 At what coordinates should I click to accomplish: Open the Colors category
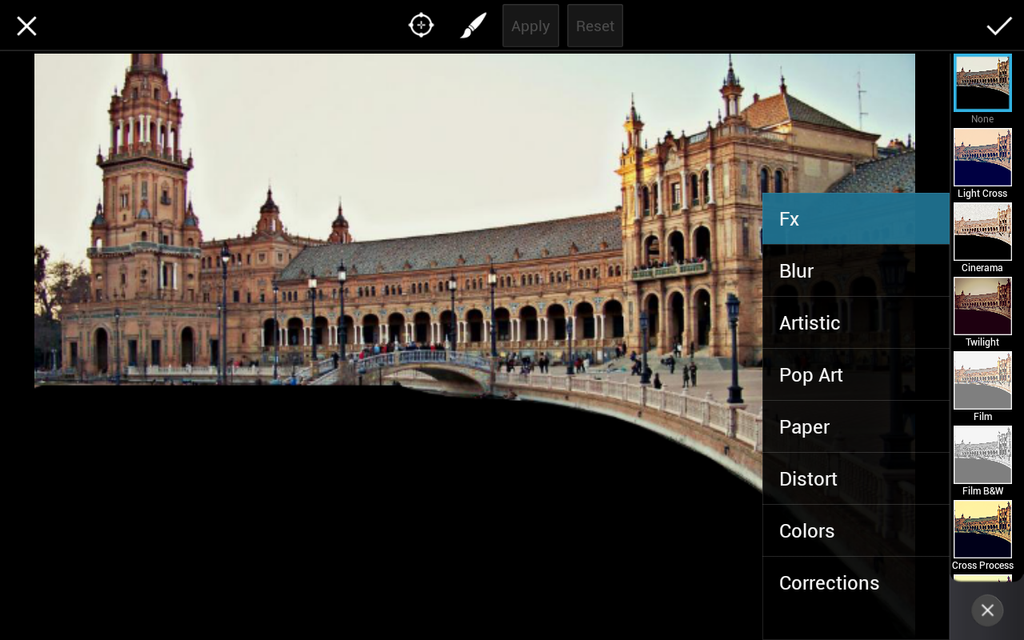[x=856, y=531]
